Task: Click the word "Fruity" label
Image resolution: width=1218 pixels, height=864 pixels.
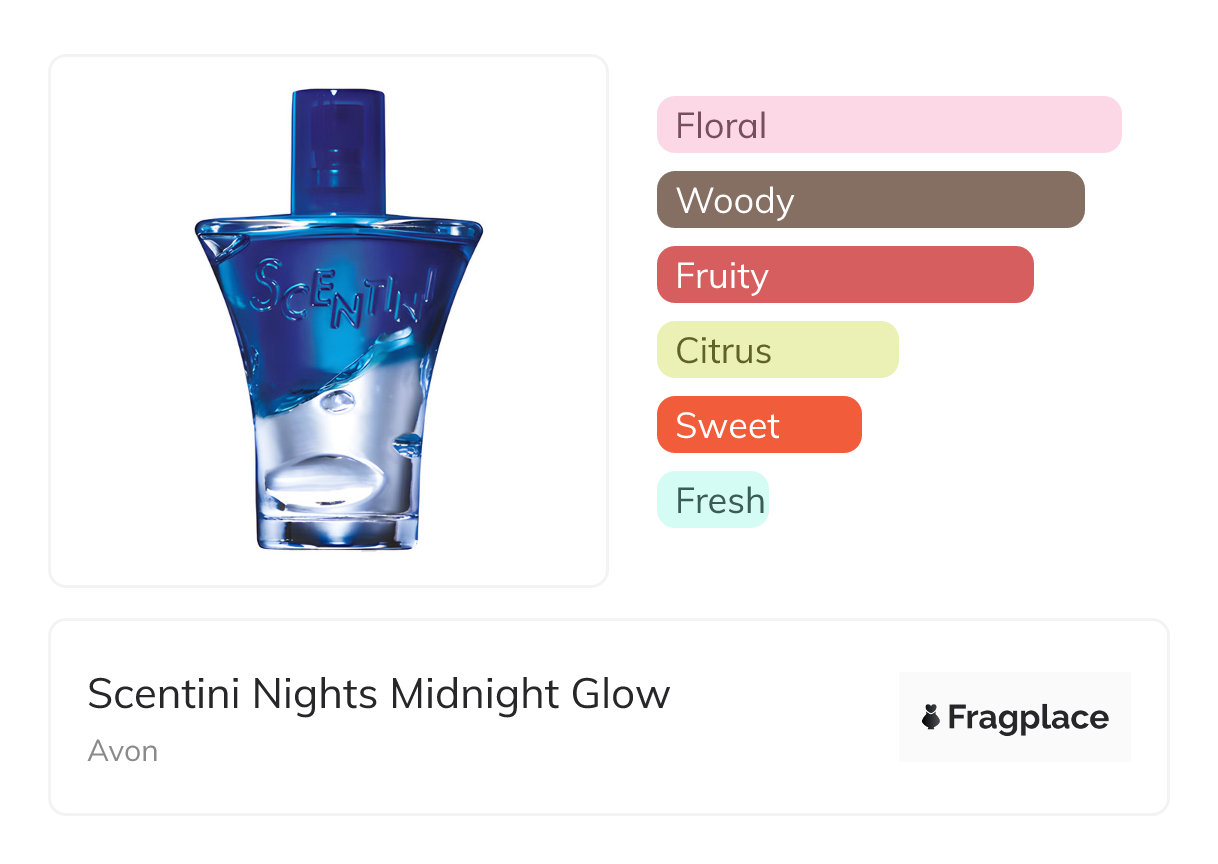Action: 722,276
